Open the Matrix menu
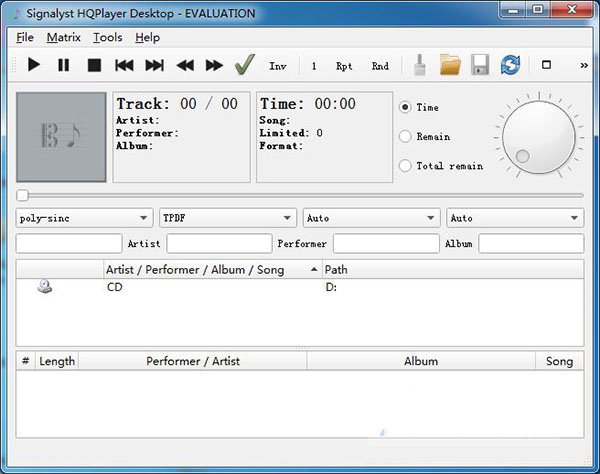This screenshot has width=600, height=474. [x=64, y=37]
